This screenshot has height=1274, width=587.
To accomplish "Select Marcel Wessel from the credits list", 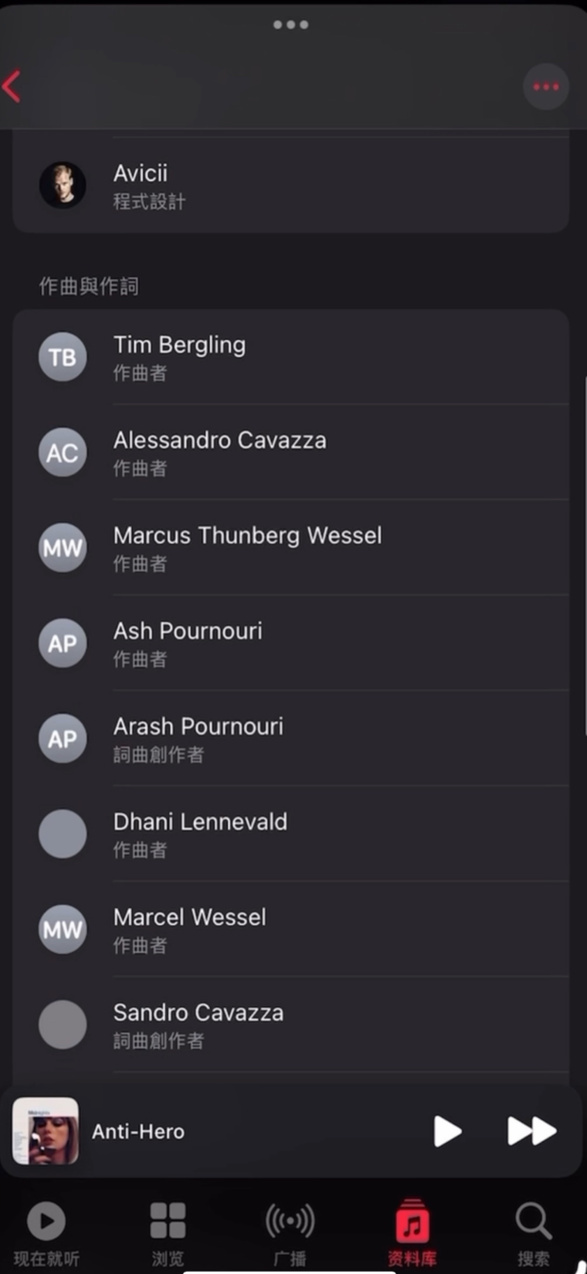I will pyautogui.click(x=291, y=929).
